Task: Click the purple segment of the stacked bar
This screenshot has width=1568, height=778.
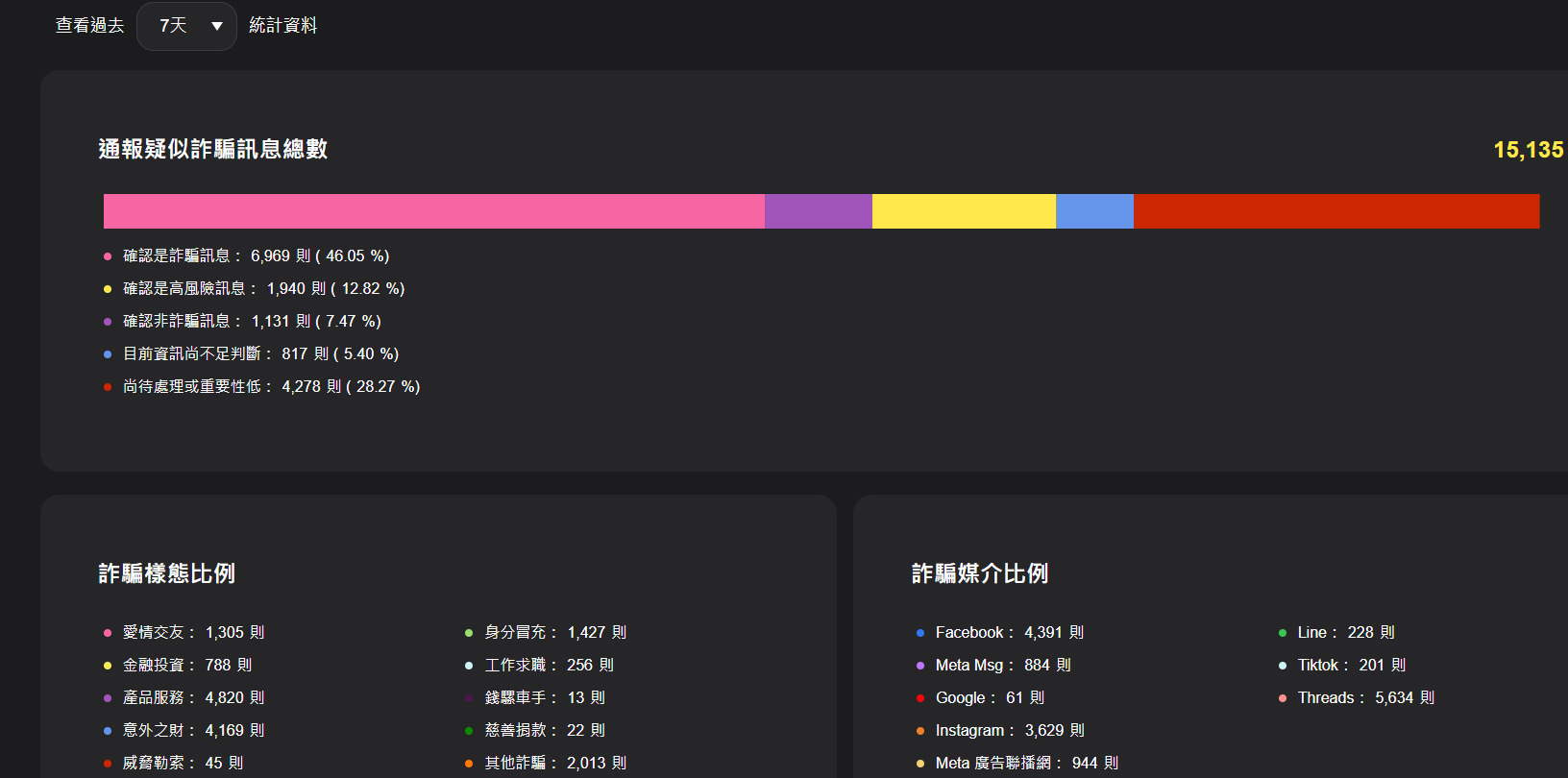Action: point(818,211)
